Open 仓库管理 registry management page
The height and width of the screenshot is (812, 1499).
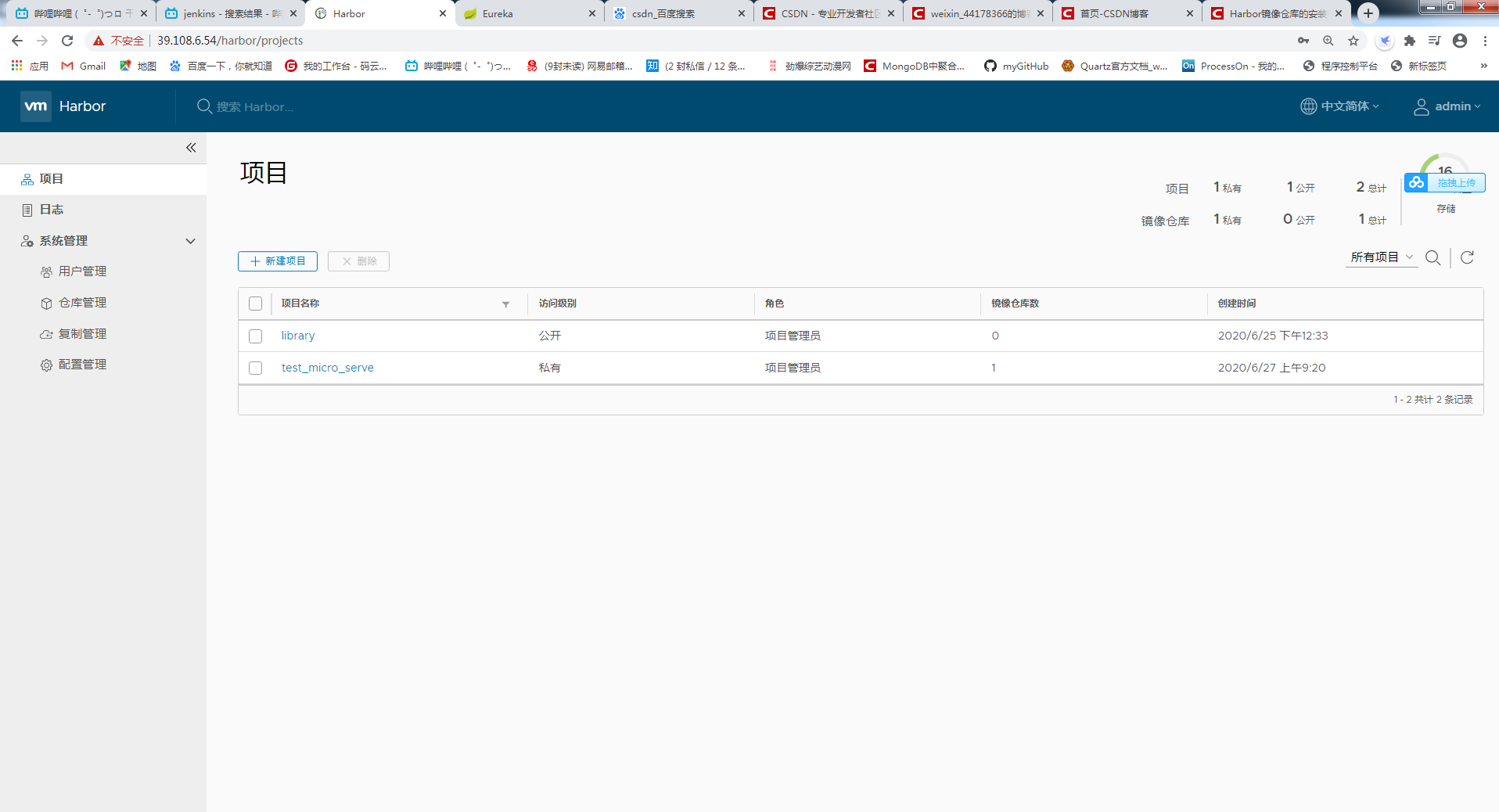[x=81, y=302]
